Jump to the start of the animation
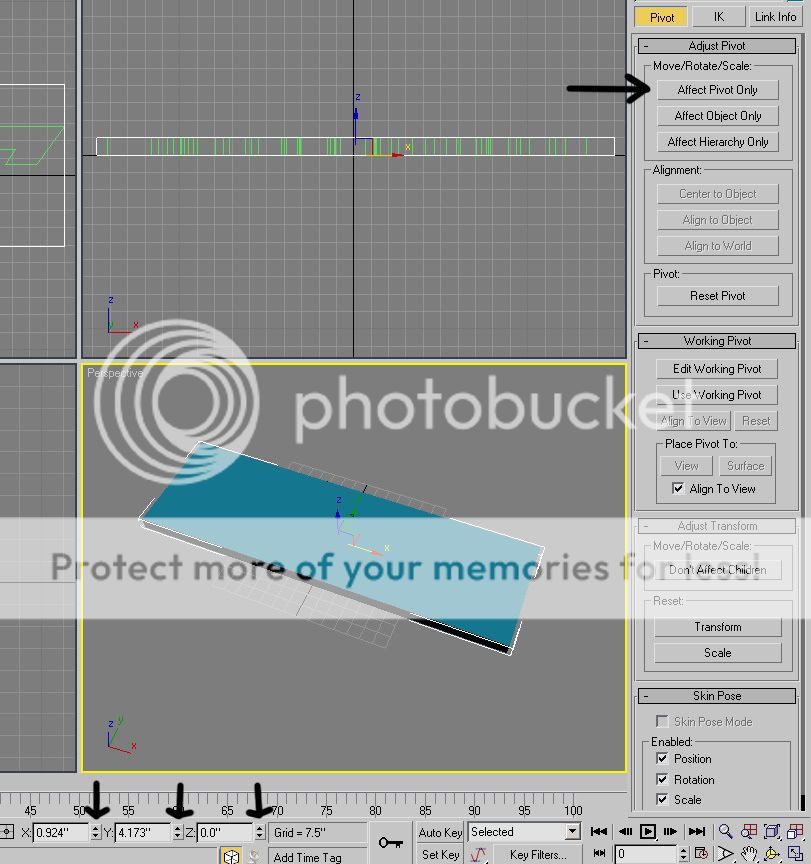This screenshot has width=811, height=864. coord(598,831)
